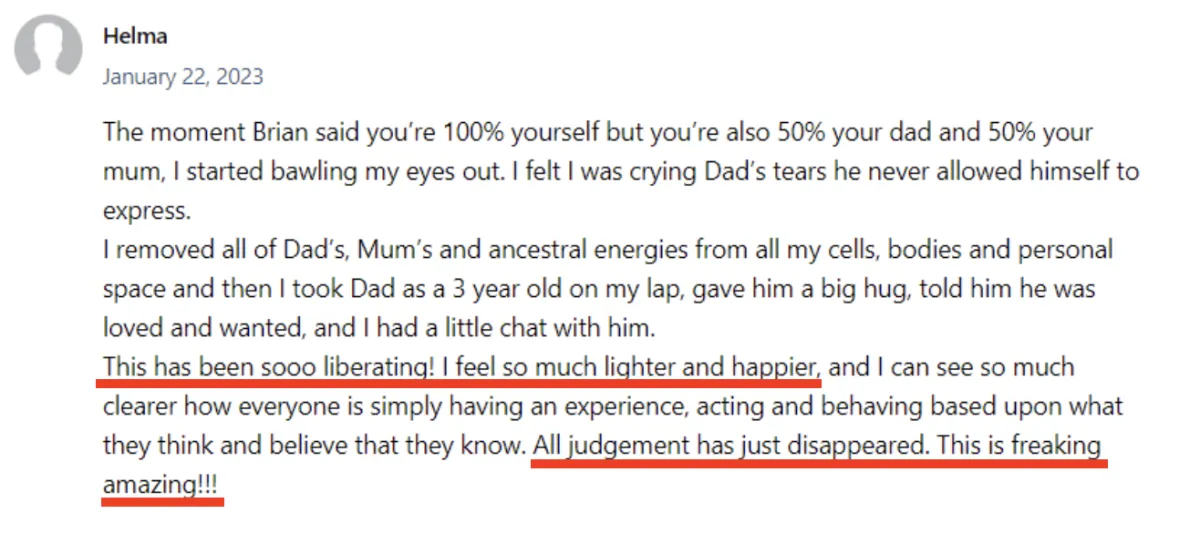Click the underlined text 'All judgement has just disappeared'
Screen dimensions: 1200x534
click(728, 445)
